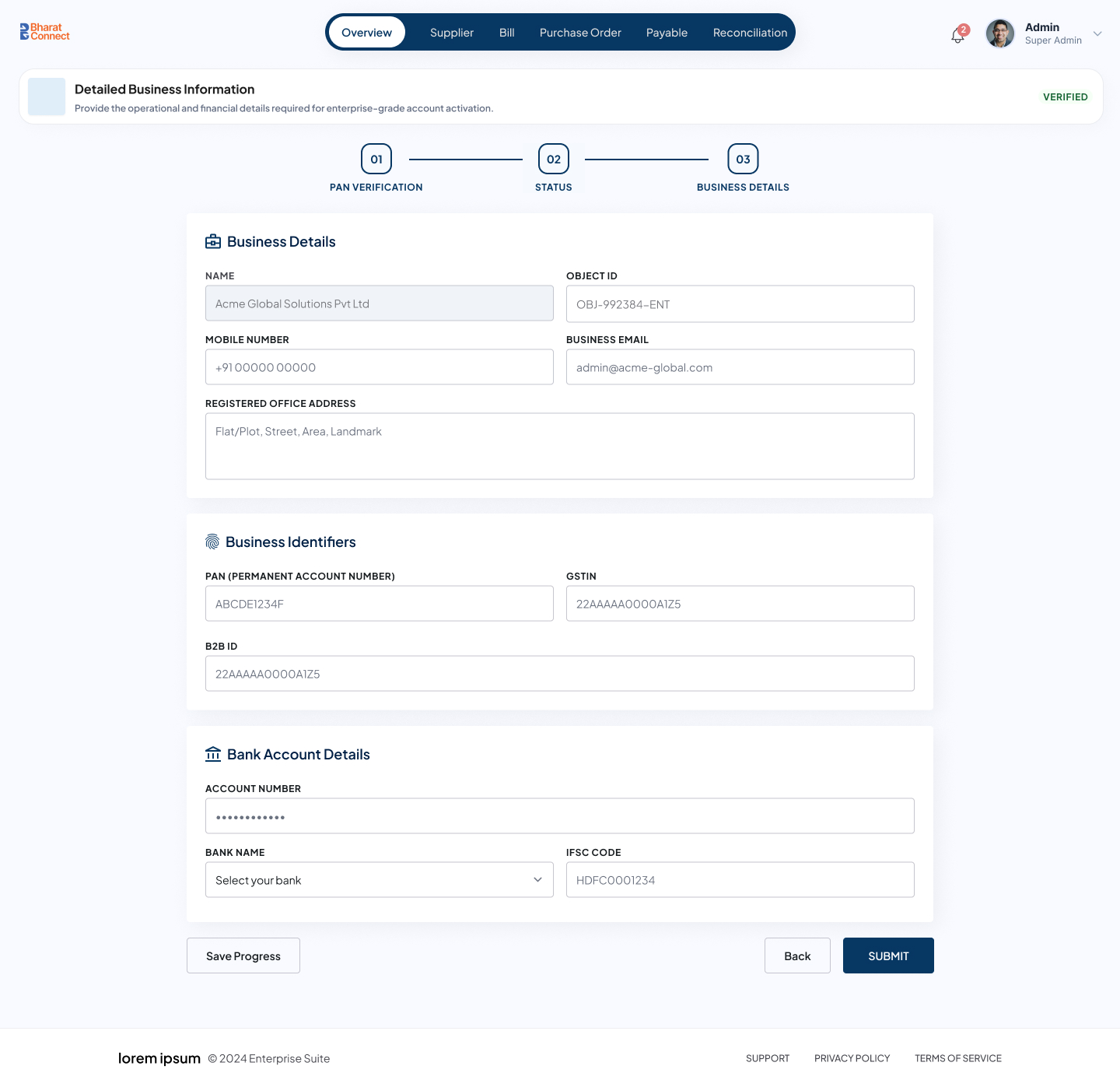The image size is (1120, 1087).
Task: Select the Payable tab
Action: pos(667,33)
